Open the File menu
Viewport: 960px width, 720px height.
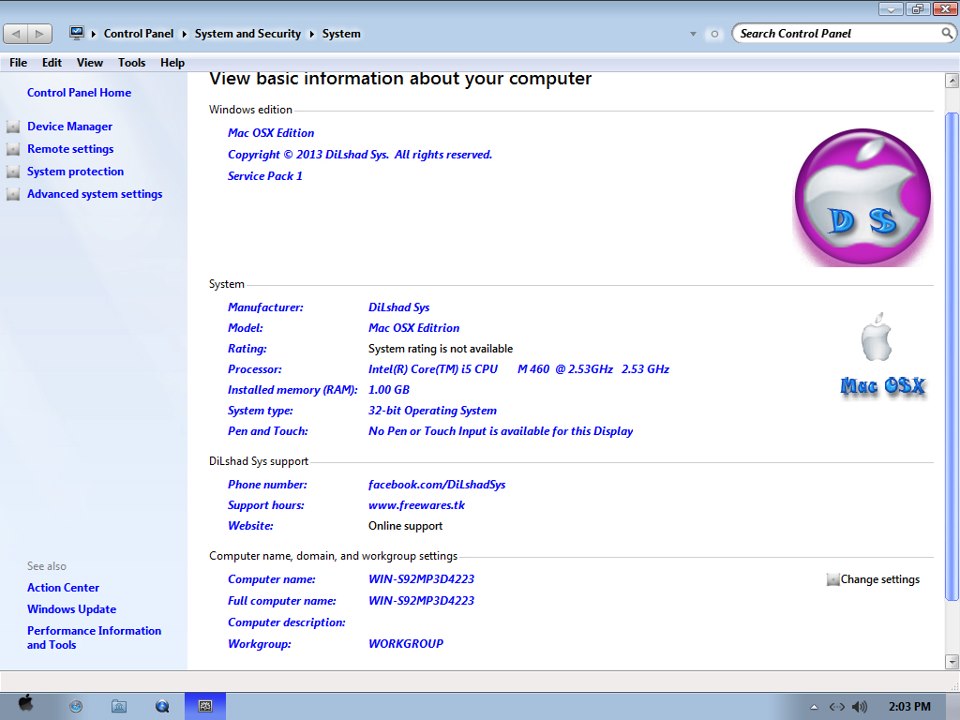[18, 62]
